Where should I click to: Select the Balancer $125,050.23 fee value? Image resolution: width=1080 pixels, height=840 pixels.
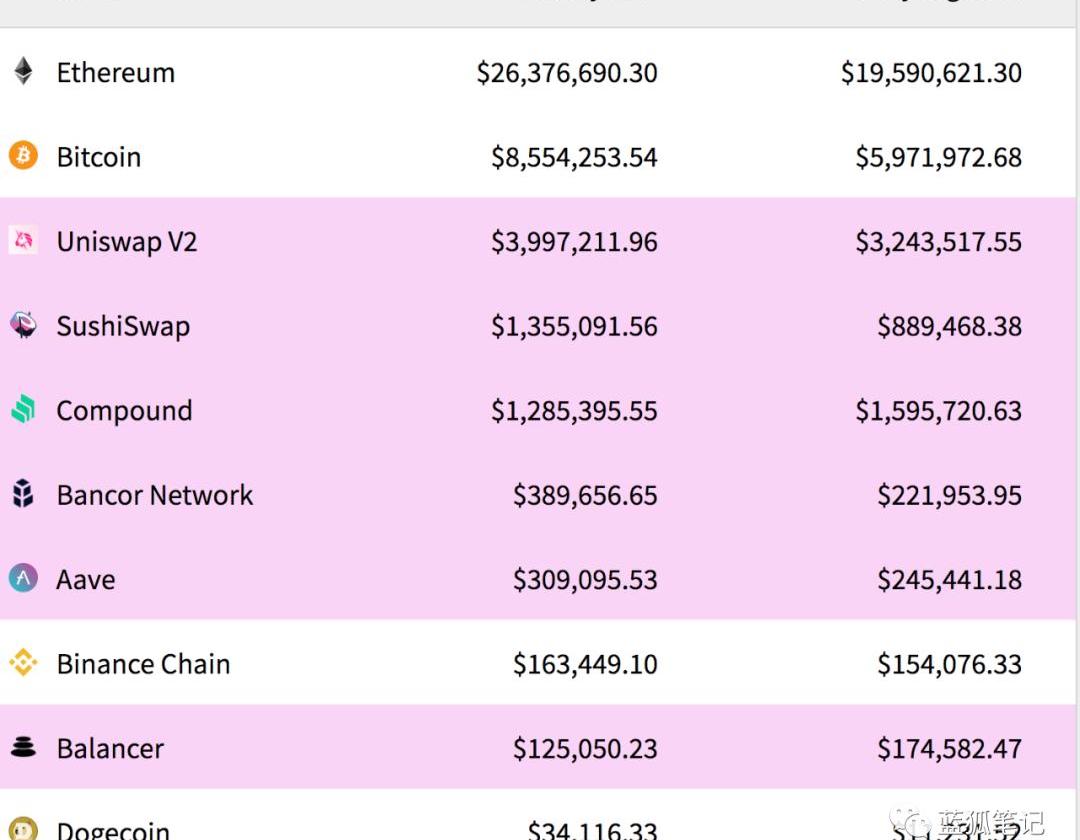click(585, 749)
